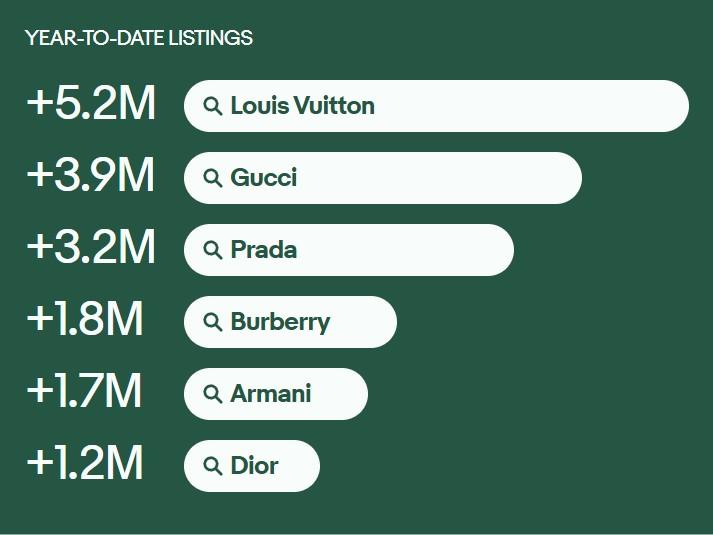Click the +3.2M listings figure
Screen dimensions: 713x535
[x=91, y=248]
